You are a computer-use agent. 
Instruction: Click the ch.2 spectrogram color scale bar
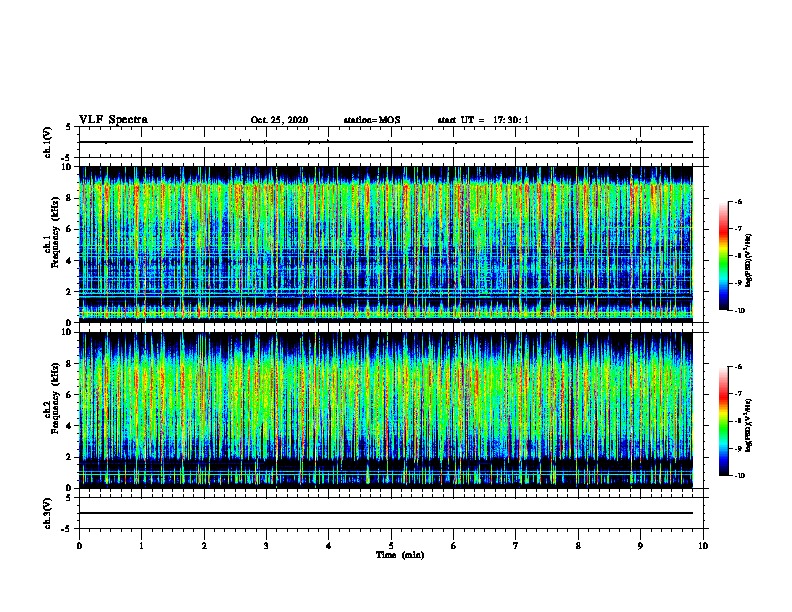[x=723, y=421]
